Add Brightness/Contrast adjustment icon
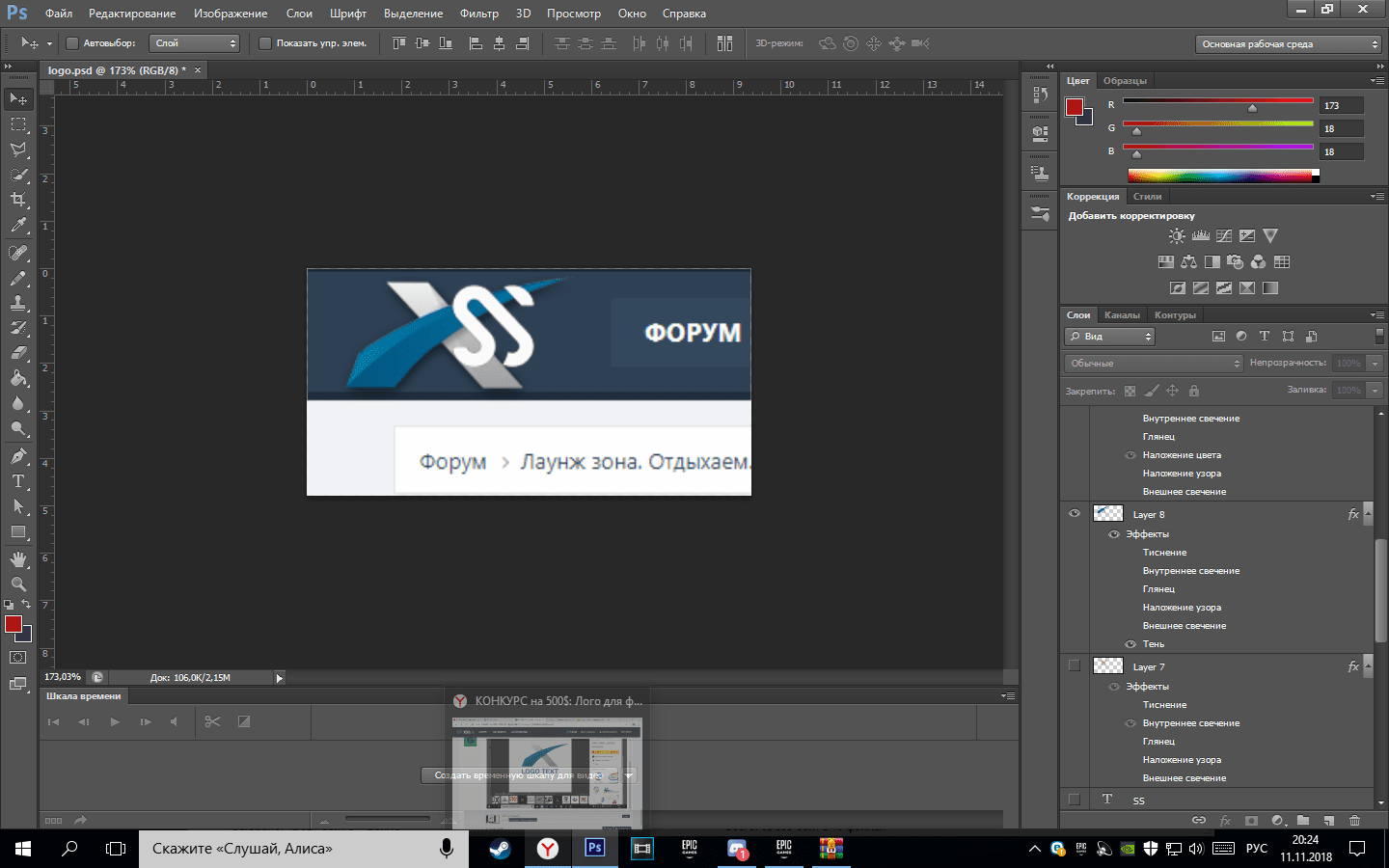 1177,236
